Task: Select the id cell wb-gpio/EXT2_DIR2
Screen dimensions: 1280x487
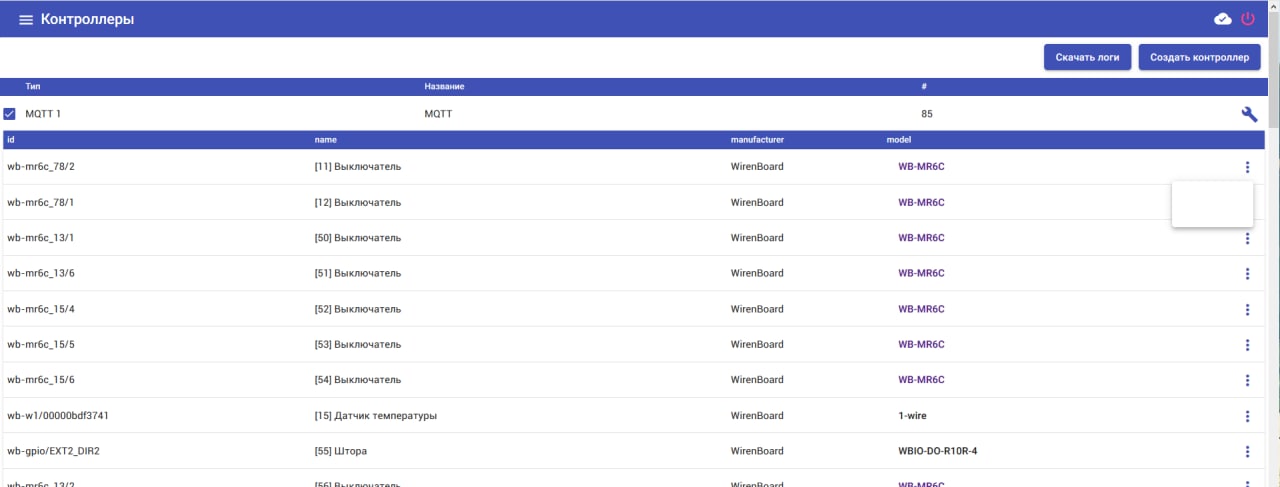Action: [53, 451]
